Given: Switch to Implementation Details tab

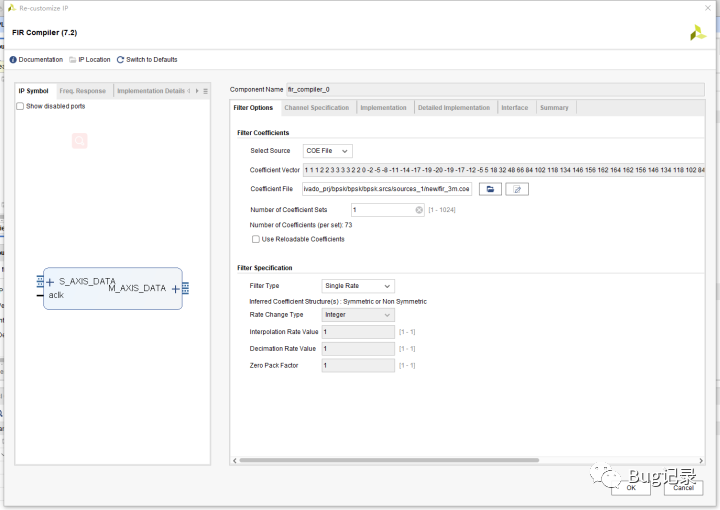Looking at the screenshot, I should coord(151,91).
